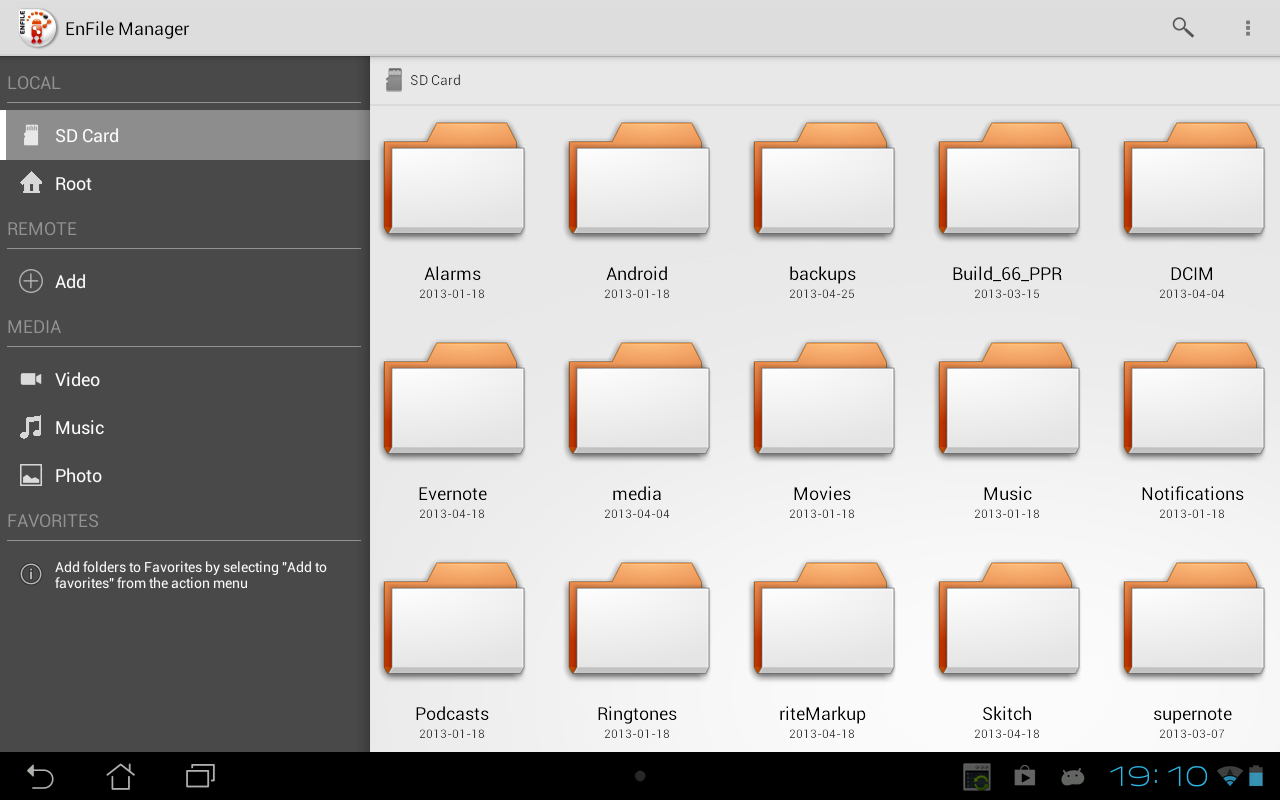Screen dimensions: 1280x800
Task: Select SD Card in the sidebar
Action: coord(185,135)
